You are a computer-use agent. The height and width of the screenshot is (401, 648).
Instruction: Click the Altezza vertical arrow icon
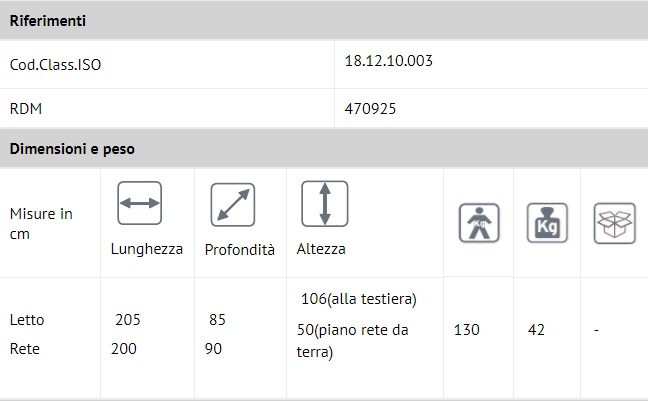pos(324,203)
